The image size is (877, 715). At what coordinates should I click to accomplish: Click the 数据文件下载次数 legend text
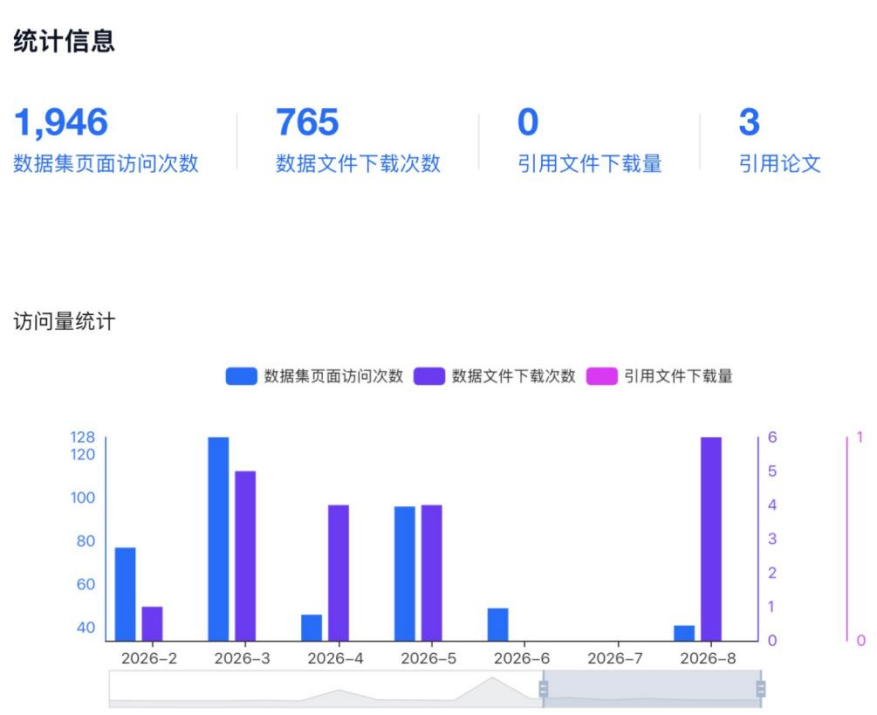[513, 376]
